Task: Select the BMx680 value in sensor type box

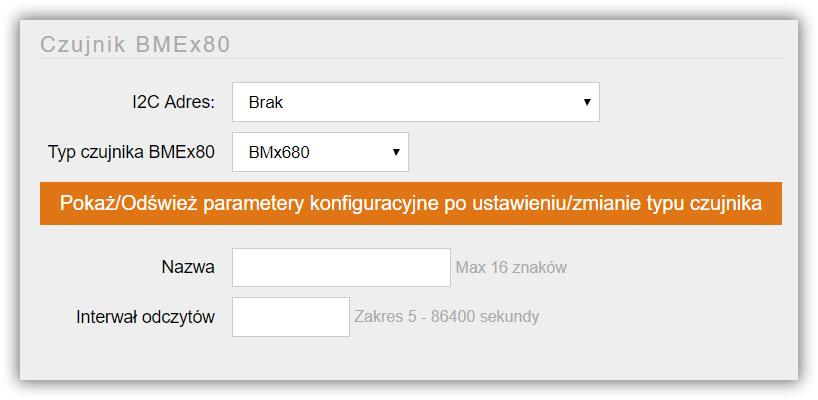Action: (279, 152)
